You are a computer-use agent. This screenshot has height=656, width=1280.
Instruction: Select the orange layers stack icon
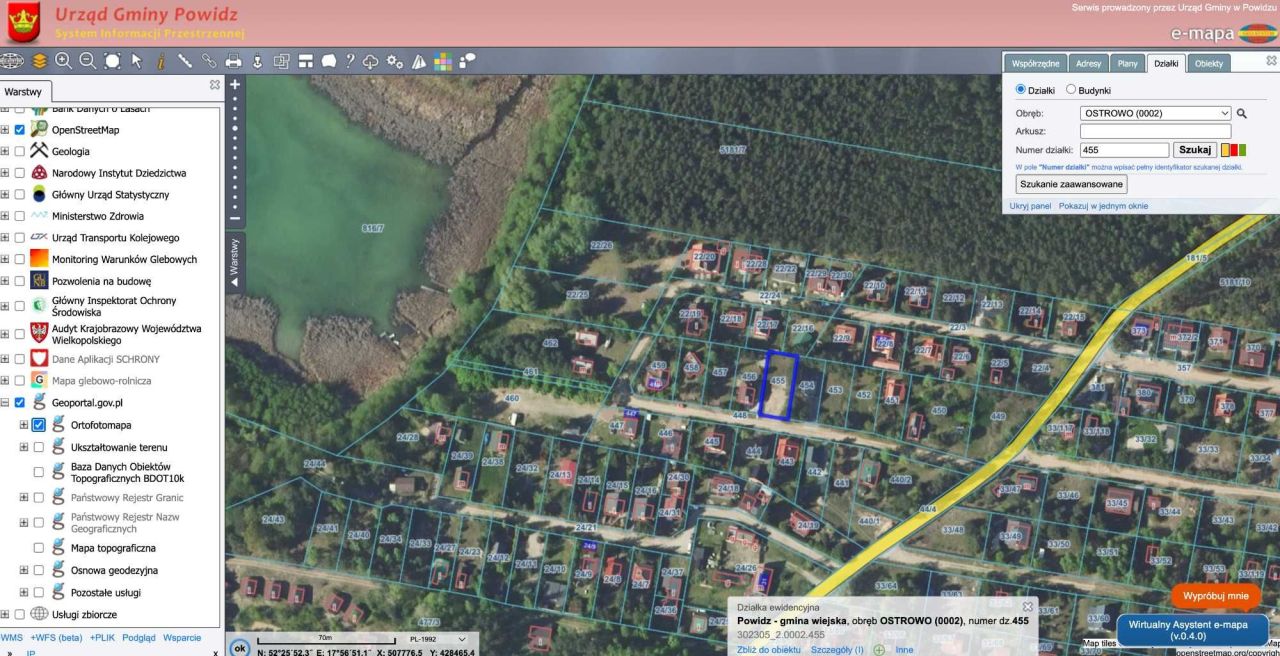pos(39,60)
